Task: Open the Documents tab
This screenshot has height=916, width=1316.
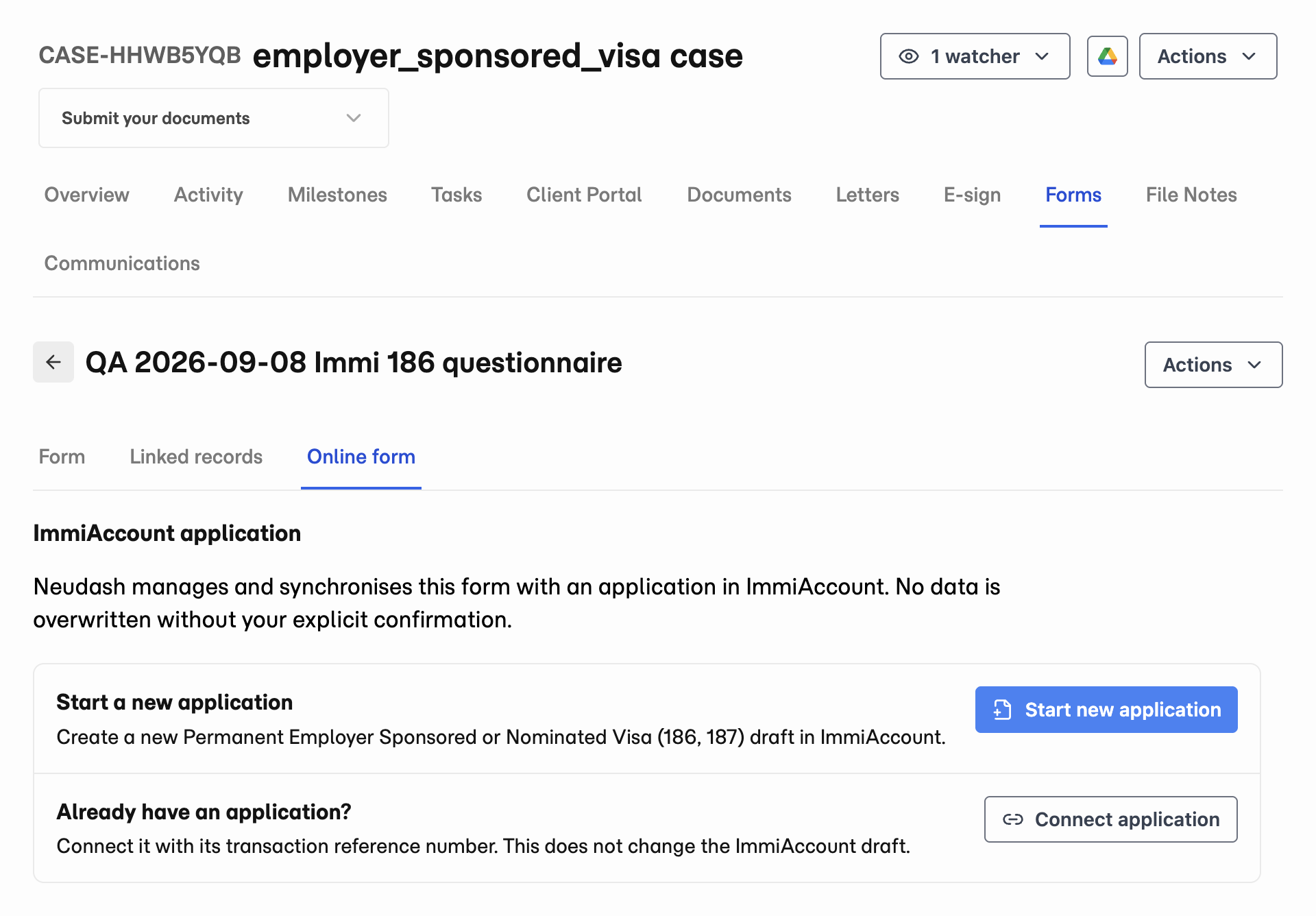Action: [739, 195]
